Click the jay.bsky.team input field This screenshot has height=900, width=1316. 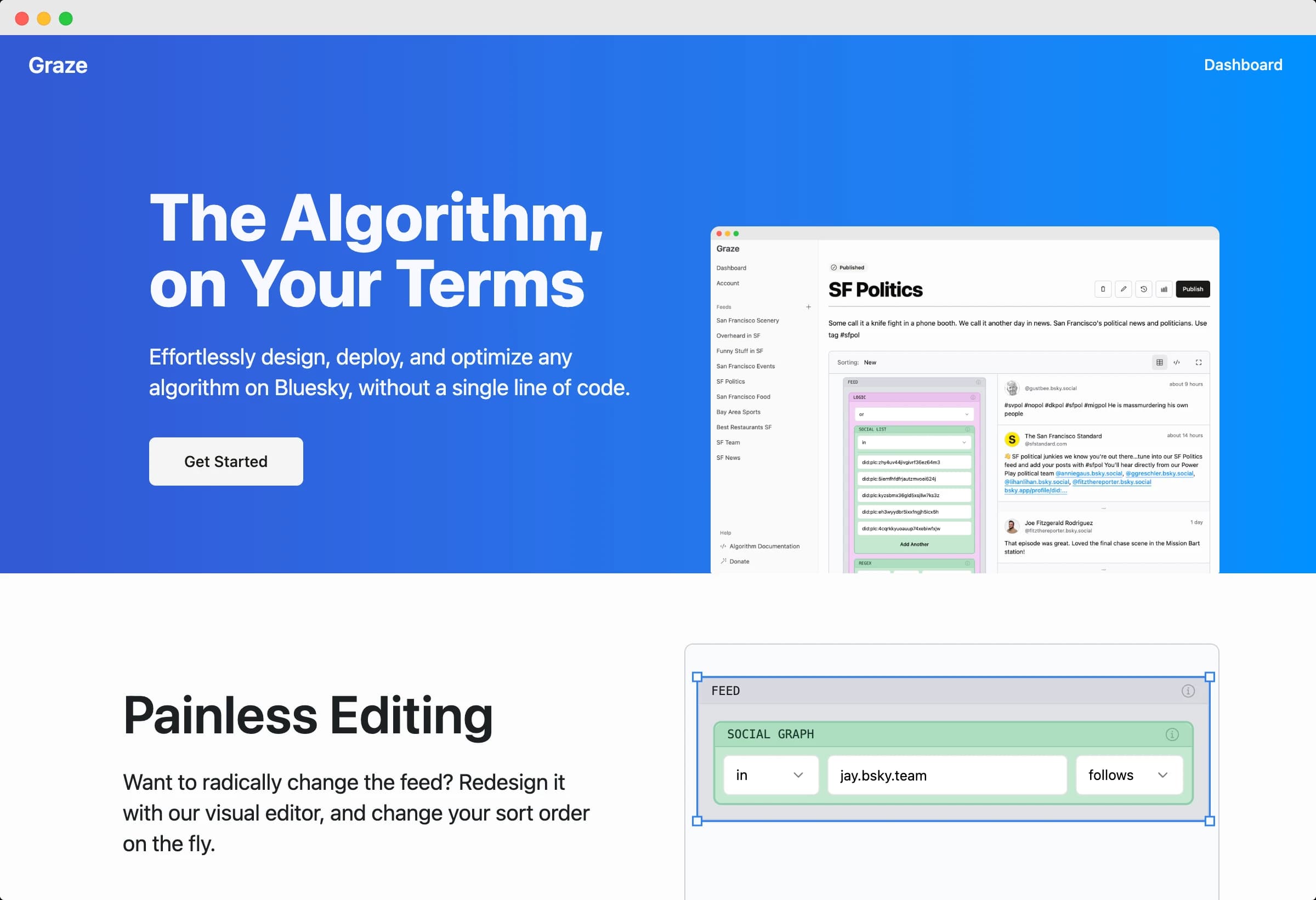943,775
